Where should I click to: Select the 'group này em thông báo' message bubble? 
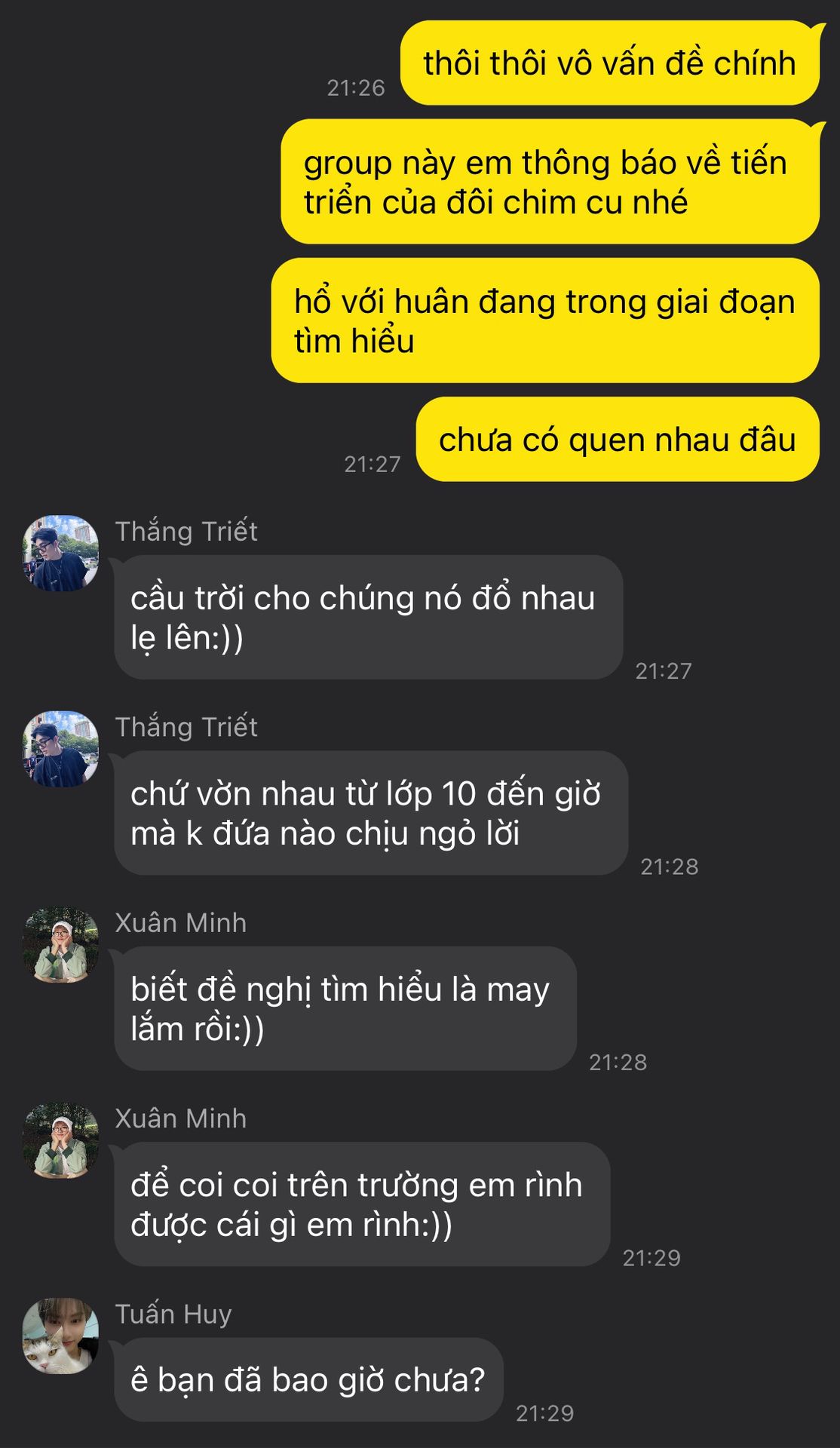pos(550,182)
